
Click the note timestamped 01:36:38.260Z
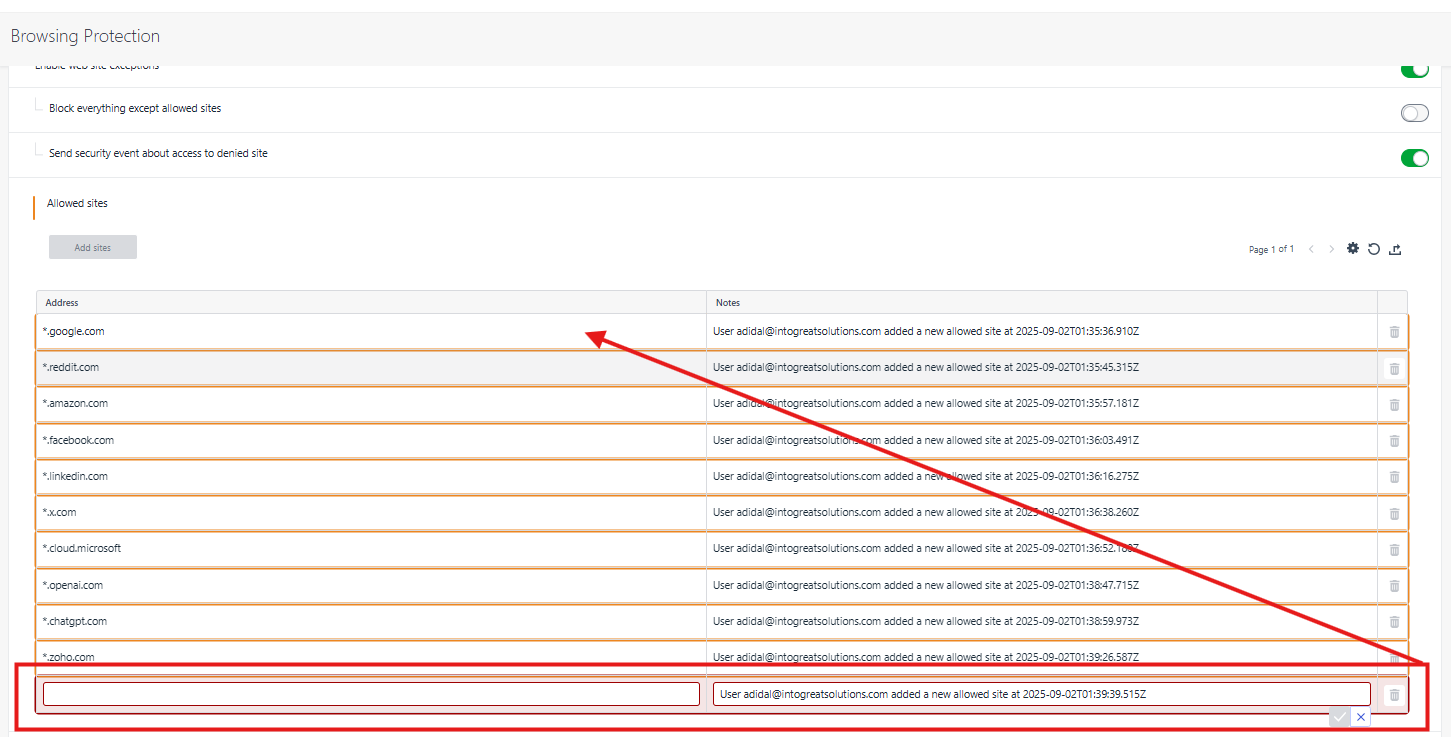[x=926, y=512]
